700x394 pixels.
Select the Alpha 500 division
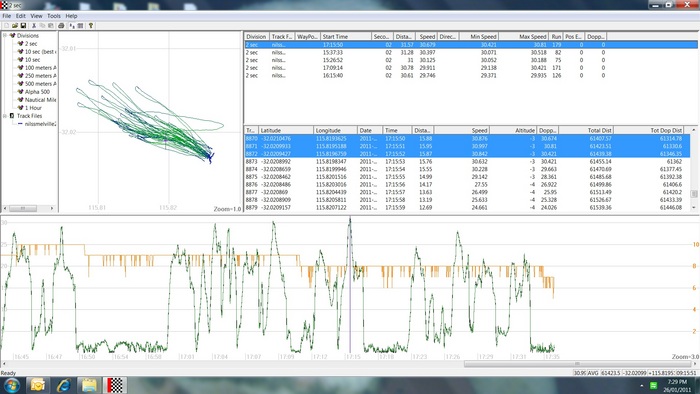click(x=37, y=91)
